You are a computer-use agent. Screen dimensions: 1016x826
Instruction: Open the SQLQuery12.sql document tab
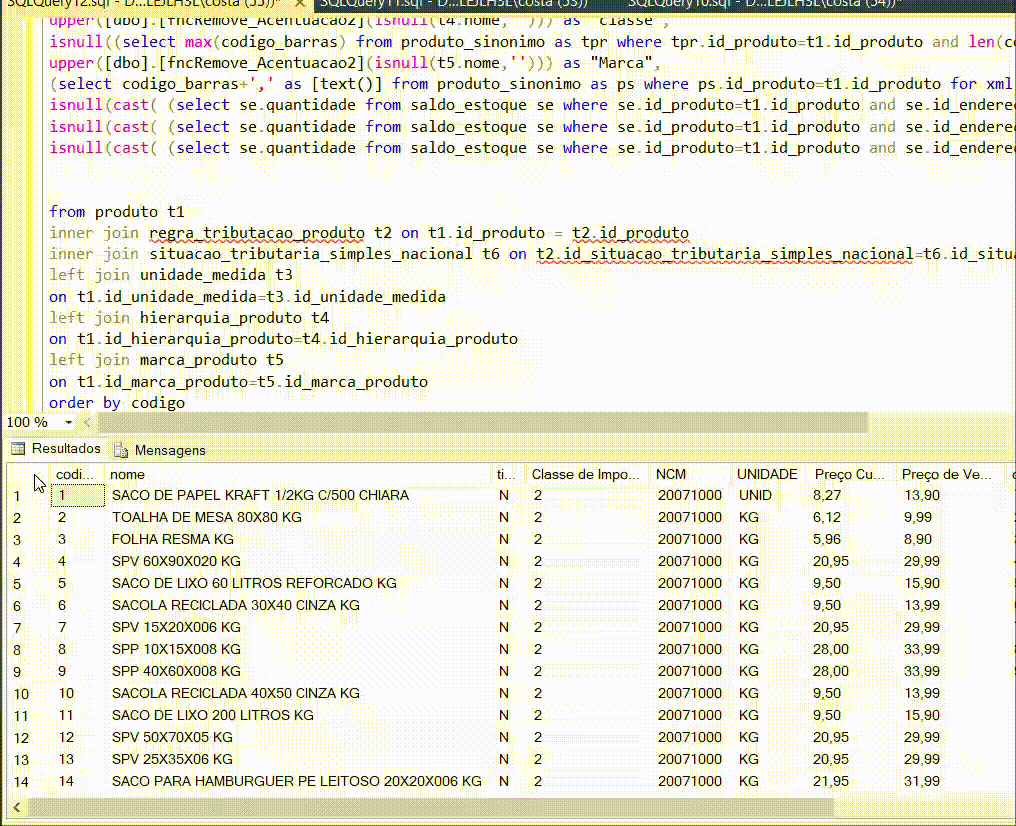(144, 3)
